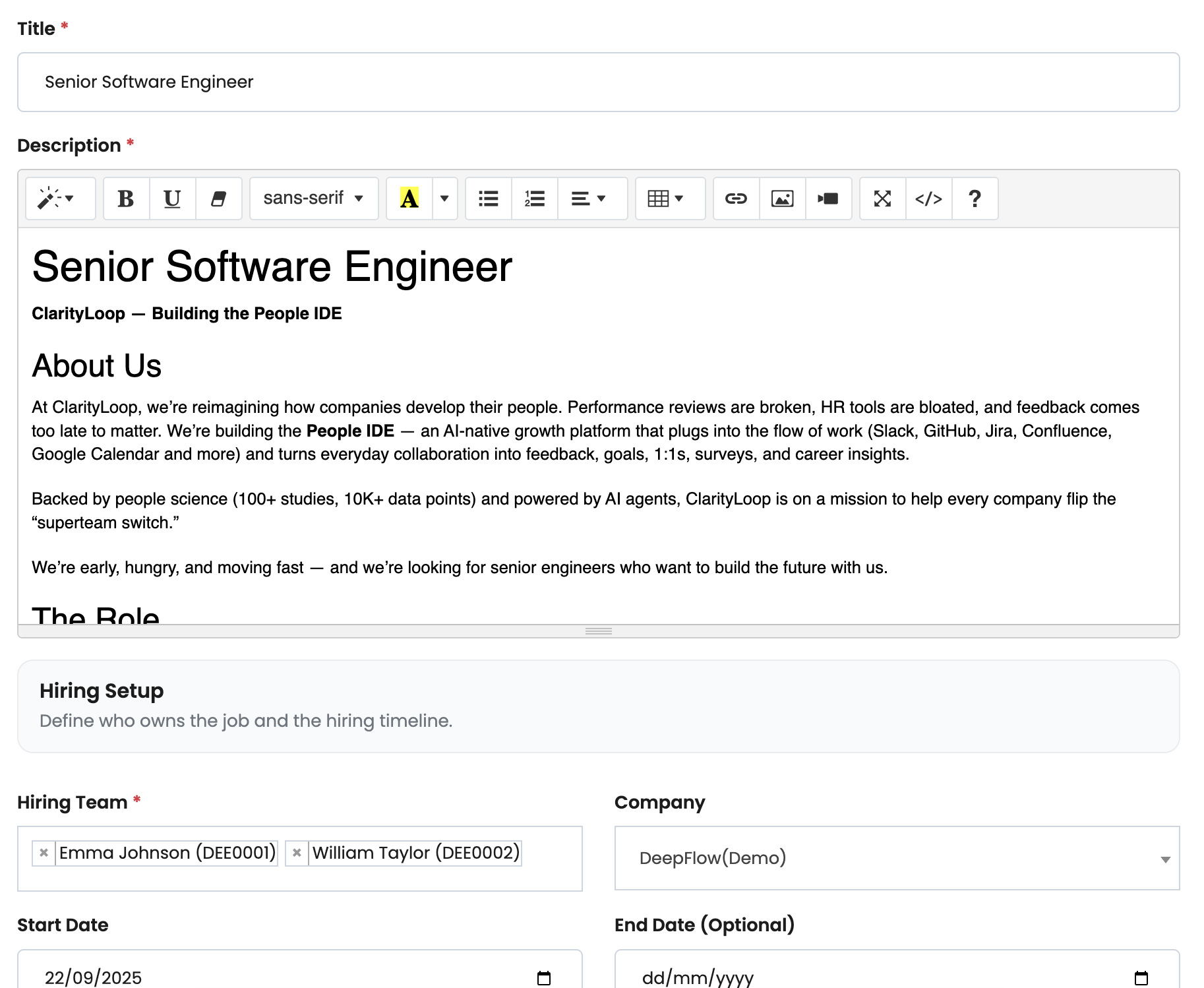
Task: Click the editor resize handle bar
Action: pyautogui.click(x=598, y=631)
